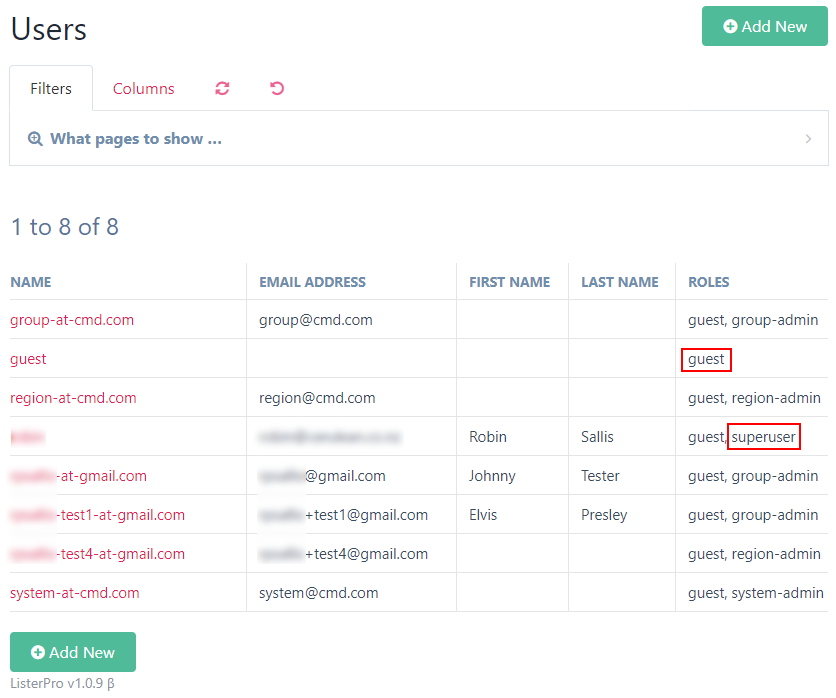Expand the 'What pages to show' filter panel
This screenshot has height=698, width=836.
(x=809, y=138)
